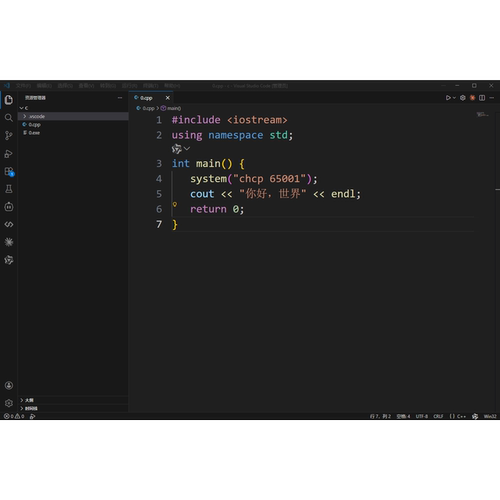Open the Source Control view
500x500 pixels.
tap(9, 136)
